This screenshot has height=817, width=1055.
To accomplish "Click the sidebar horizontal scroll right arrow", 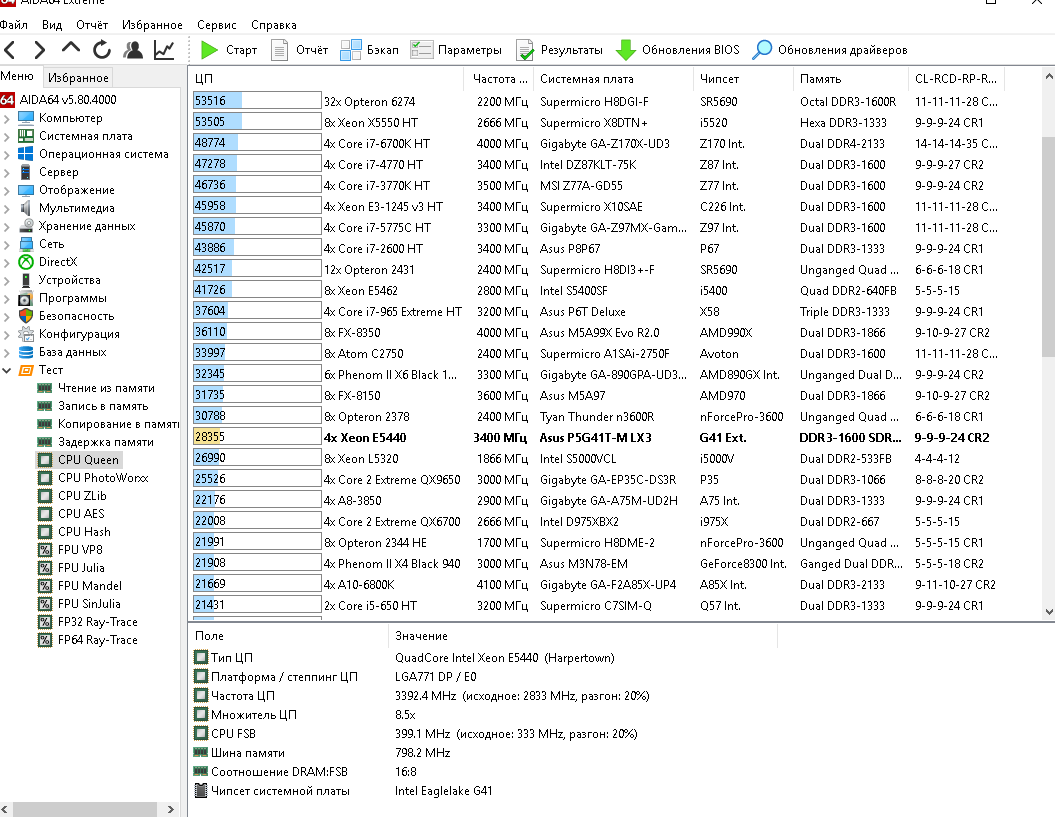I will pos(170,809).
